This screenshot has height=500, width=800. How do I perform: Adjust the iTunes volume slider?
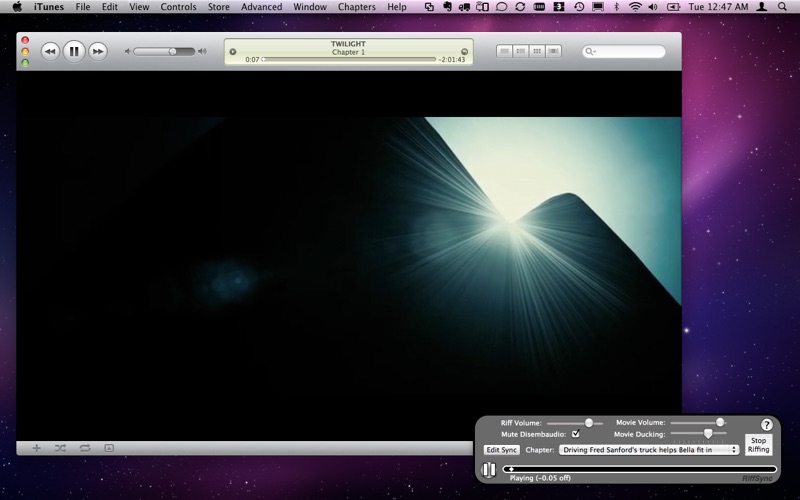164,52
